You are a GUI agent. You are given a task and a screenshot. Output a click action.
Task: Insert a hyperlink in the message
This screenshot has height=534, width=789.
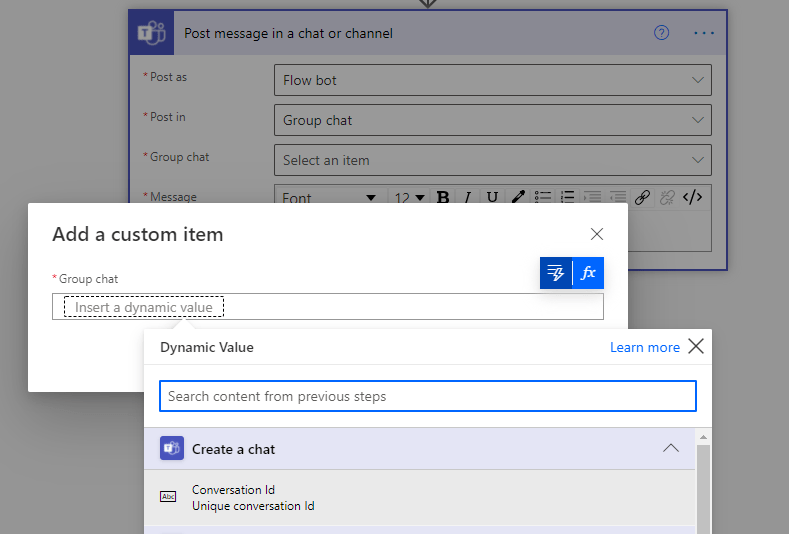point(643,197)
